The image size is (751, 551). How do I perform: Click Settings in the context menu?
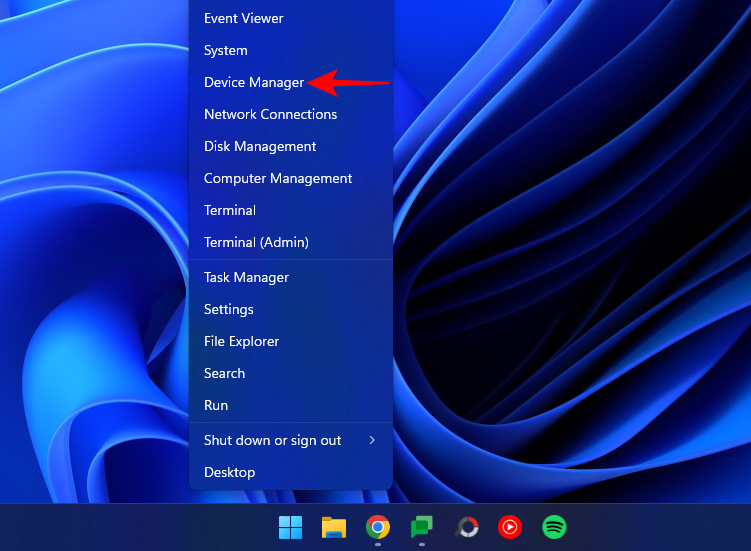[229, 309]
